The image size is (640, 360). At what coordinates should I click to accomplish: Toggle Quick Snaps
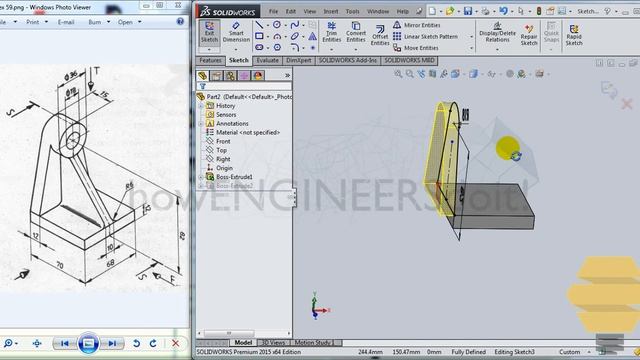point(551,32)
